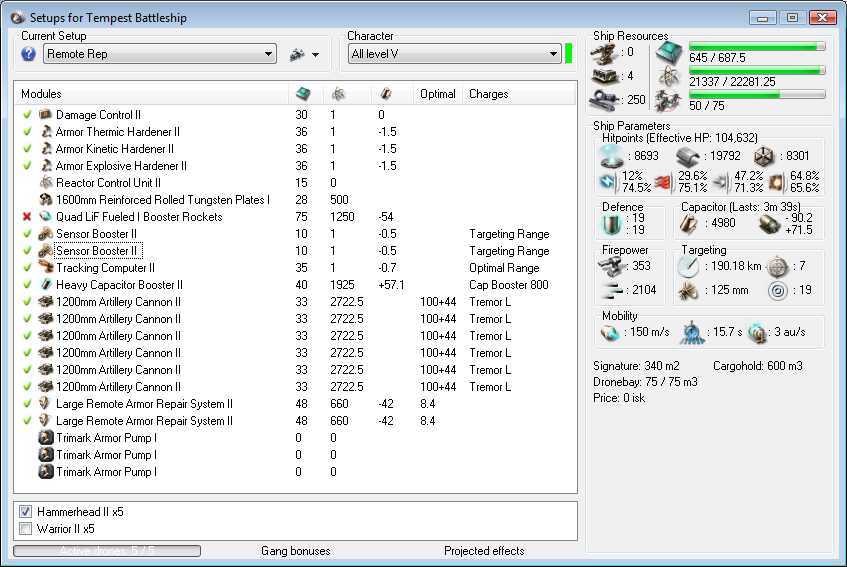Click the capacitor column header icon
Viewport: 847px width, 567px height.
[x=386, y=94]
